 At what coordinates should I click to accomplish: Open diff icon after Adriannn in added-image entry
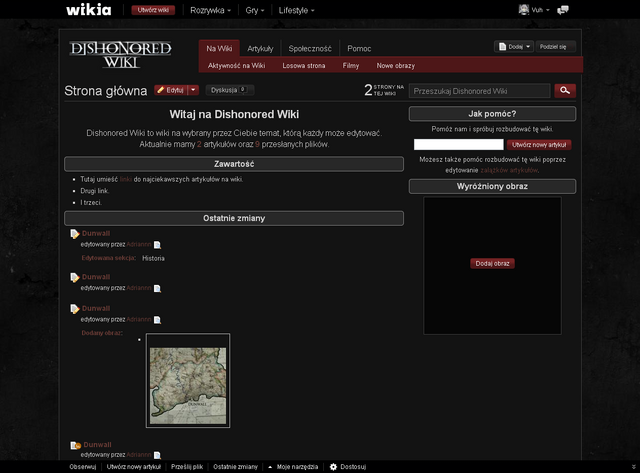tap(157, 320)
